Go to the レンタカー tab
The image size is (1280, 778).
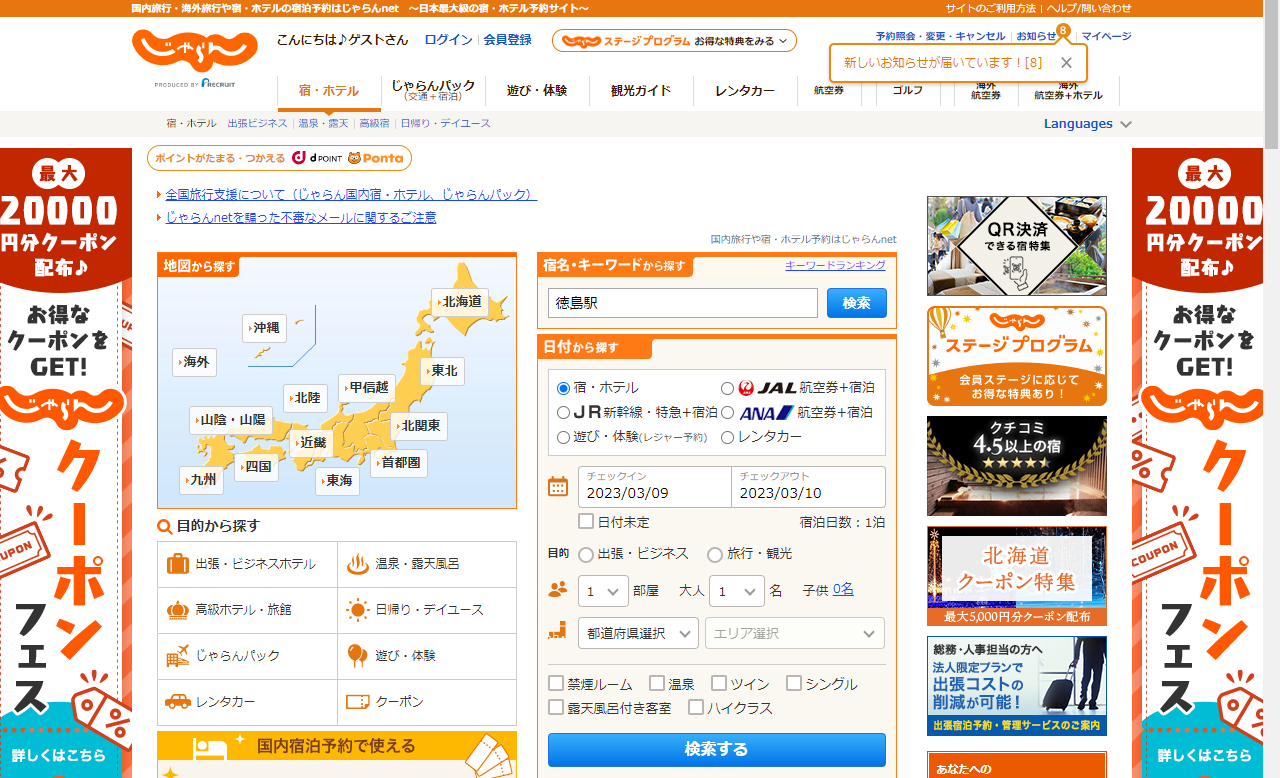click(745, 91)
